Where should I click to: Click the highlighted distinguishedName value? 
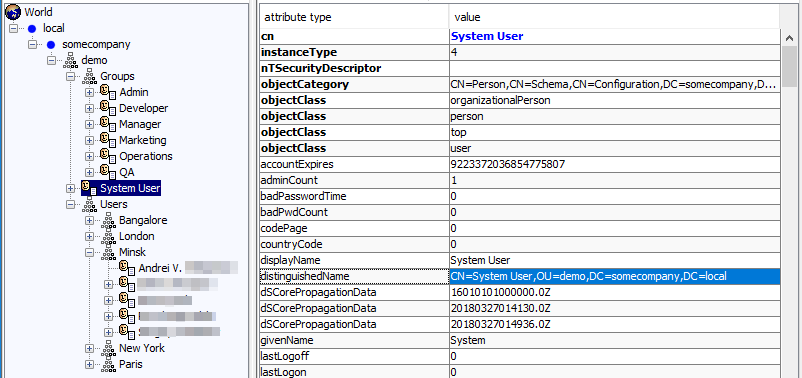(x=615, y=276)
